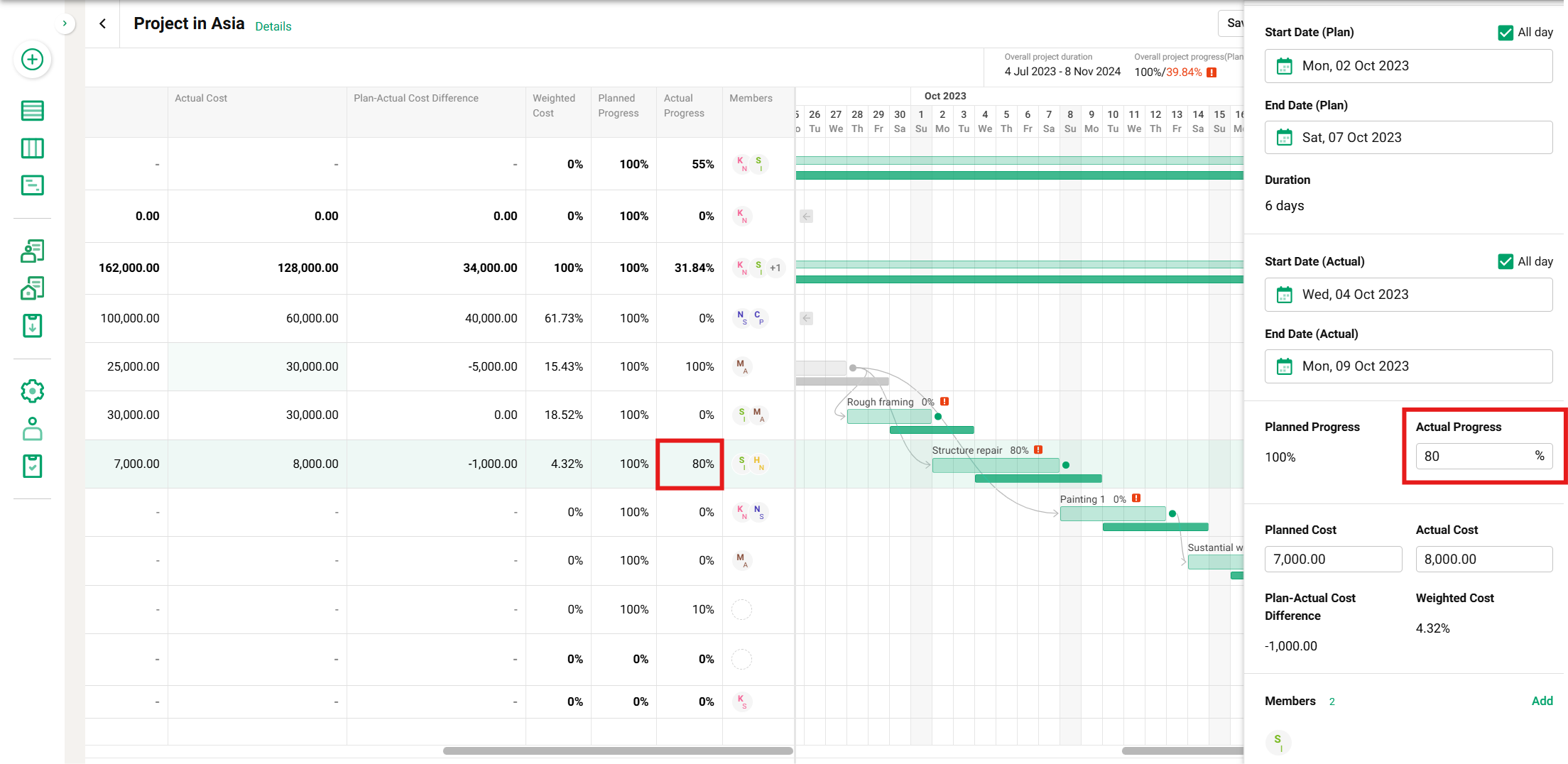Open the list view icon in sidebar
The height and width of the screenshot is (764, 1568).
point(32,111)
